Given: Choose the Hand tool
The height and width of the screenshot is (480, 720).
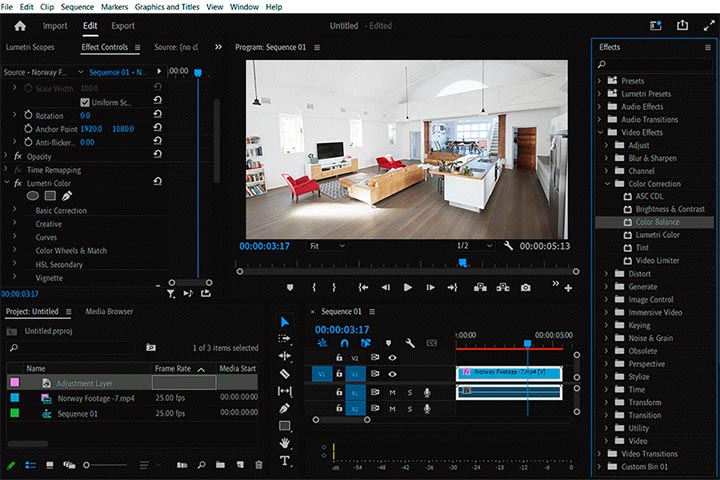Looking at the screenshot, I should click(285, 443).
